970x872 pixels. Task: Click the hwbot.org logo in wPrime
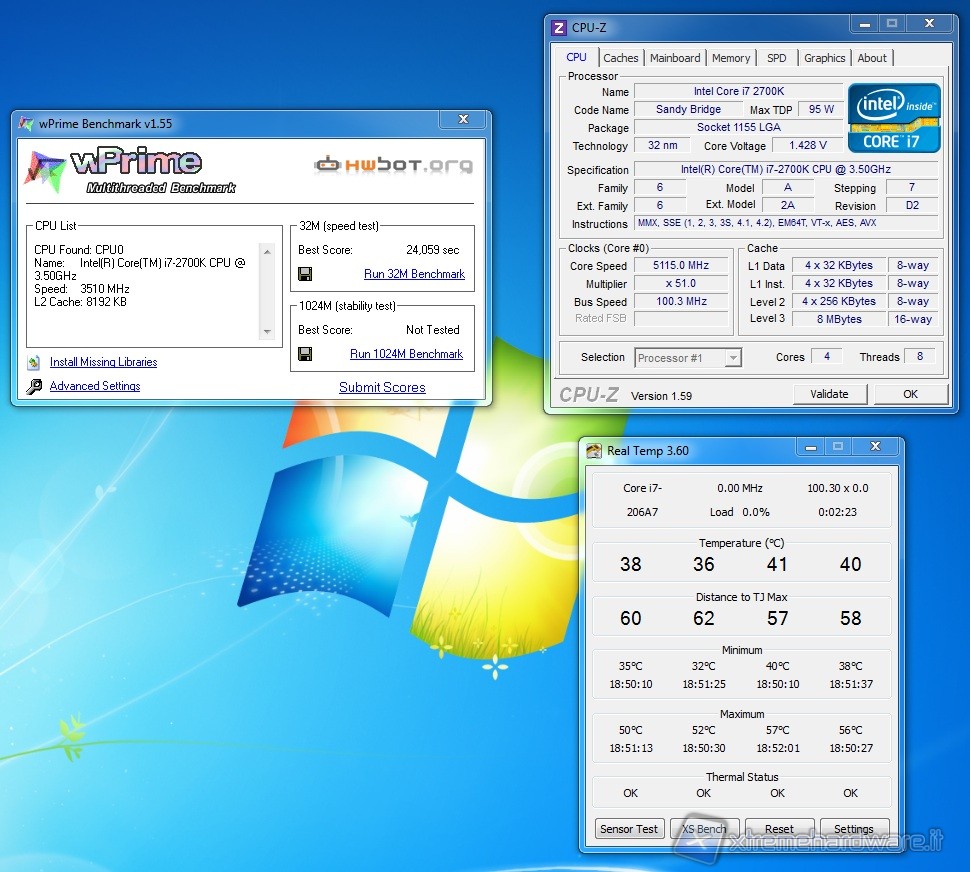pos(393,165)
